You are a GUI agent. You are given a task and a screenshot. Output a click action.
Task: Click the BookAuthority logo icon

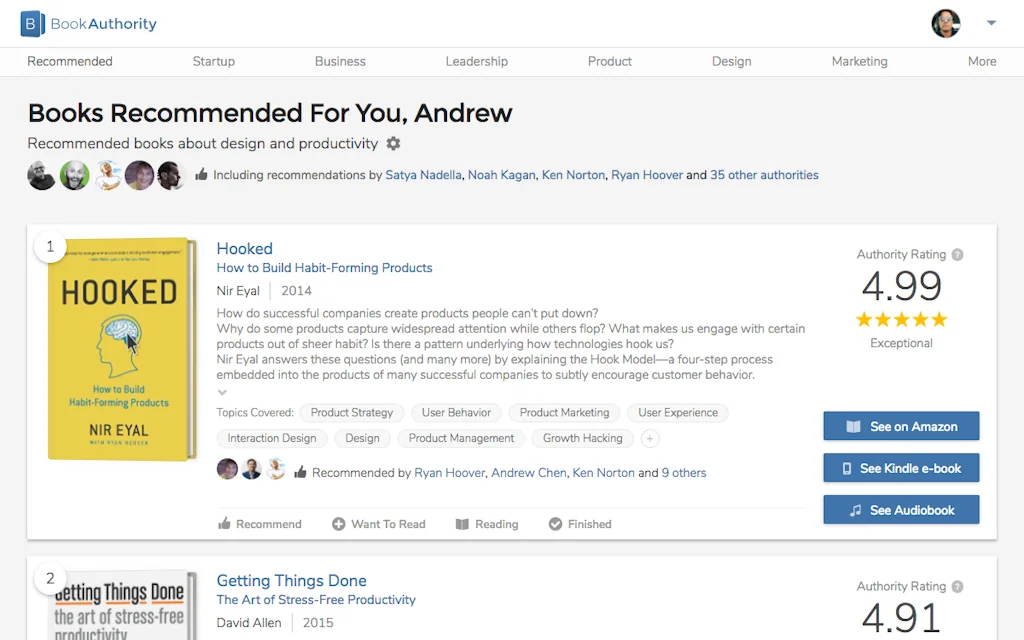[x=33, y=23]
